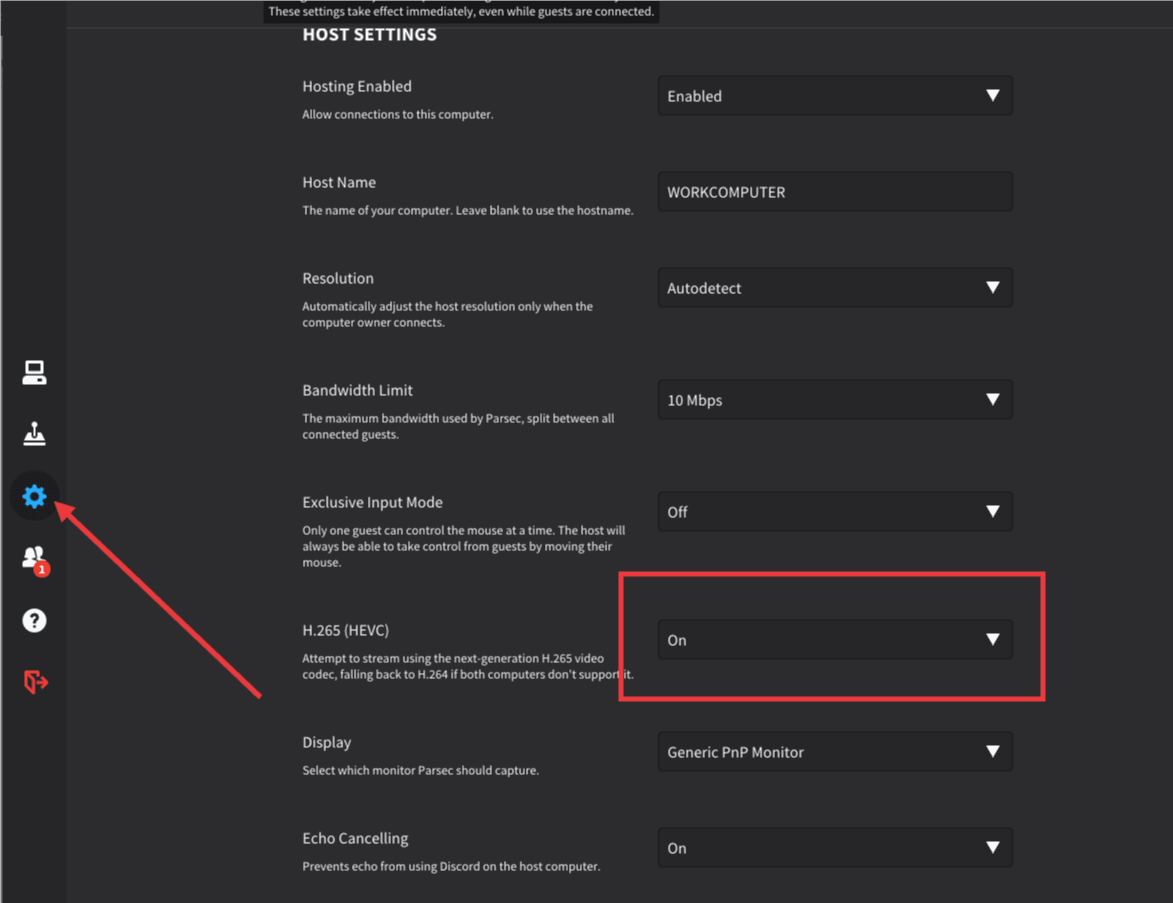Click the Echo Cancelling setting label
The width and height of the screenshot is (1173, 903).
[355, 838]
